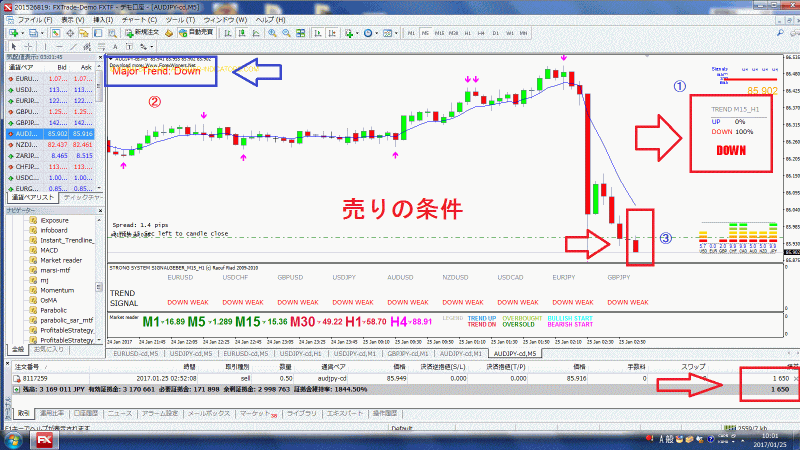Open the 表示(V) menu
The image size is (800, 450).
tap(72, 19)
